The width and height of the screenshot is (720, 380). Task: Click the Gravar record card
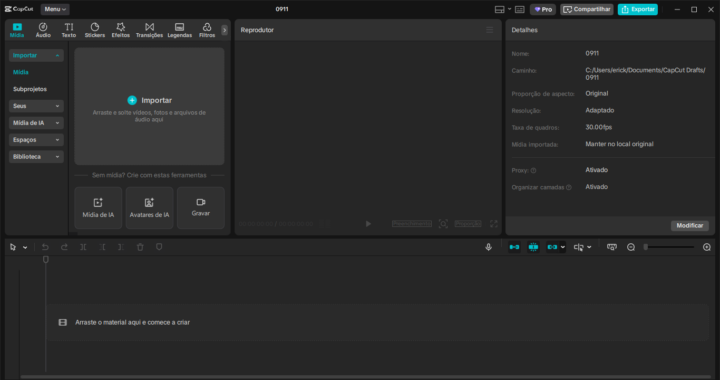coord(201,208)
